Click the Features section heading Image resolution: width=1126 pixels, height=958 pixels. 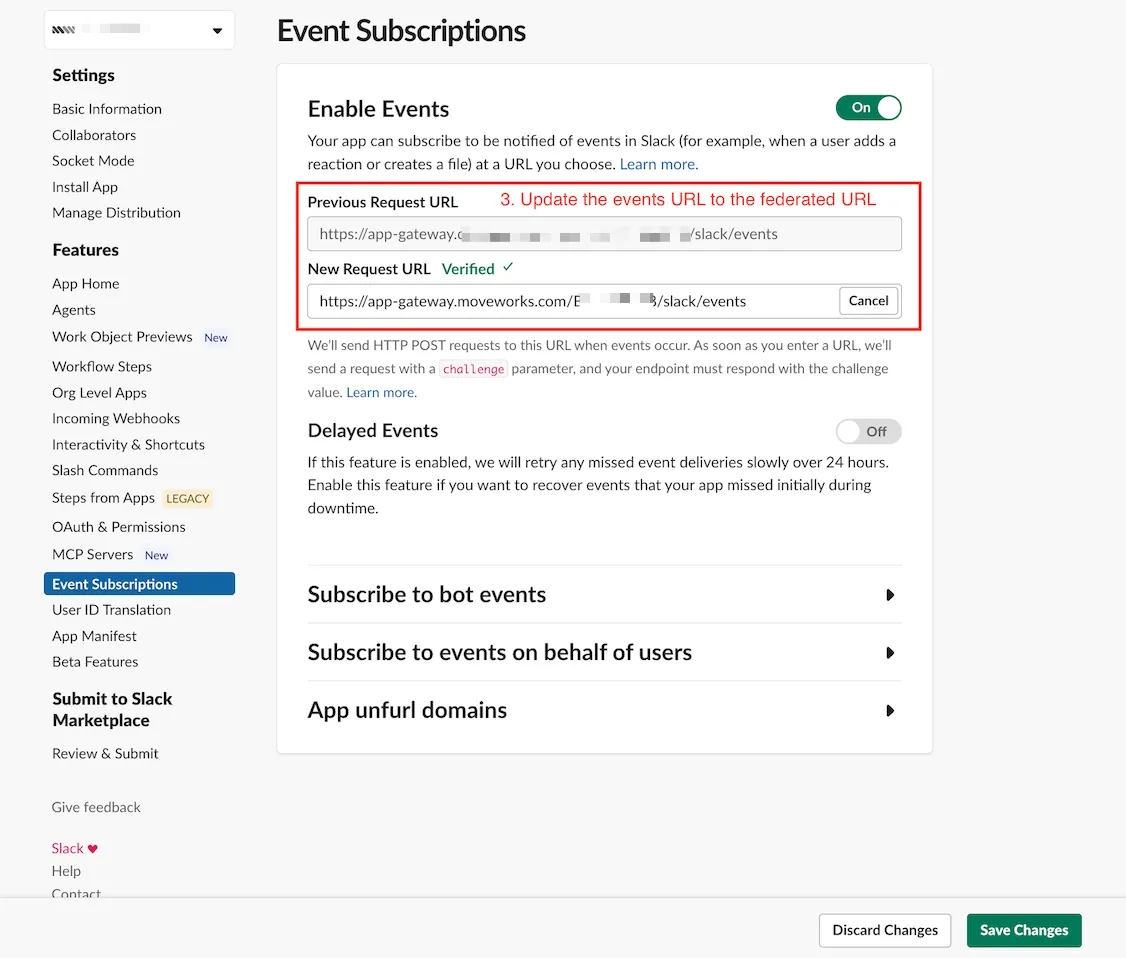click(85, 250)
